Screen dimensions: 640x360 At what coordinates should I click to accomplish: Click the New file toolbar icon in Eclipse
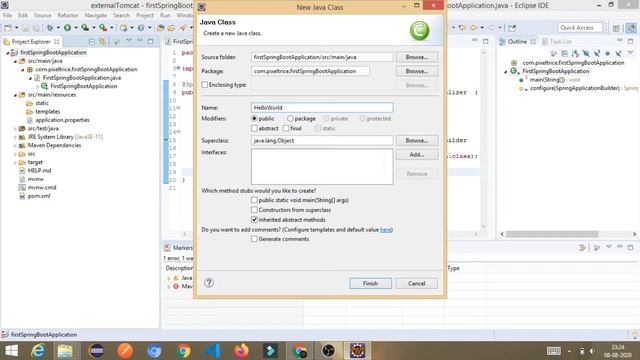(8, 28)
